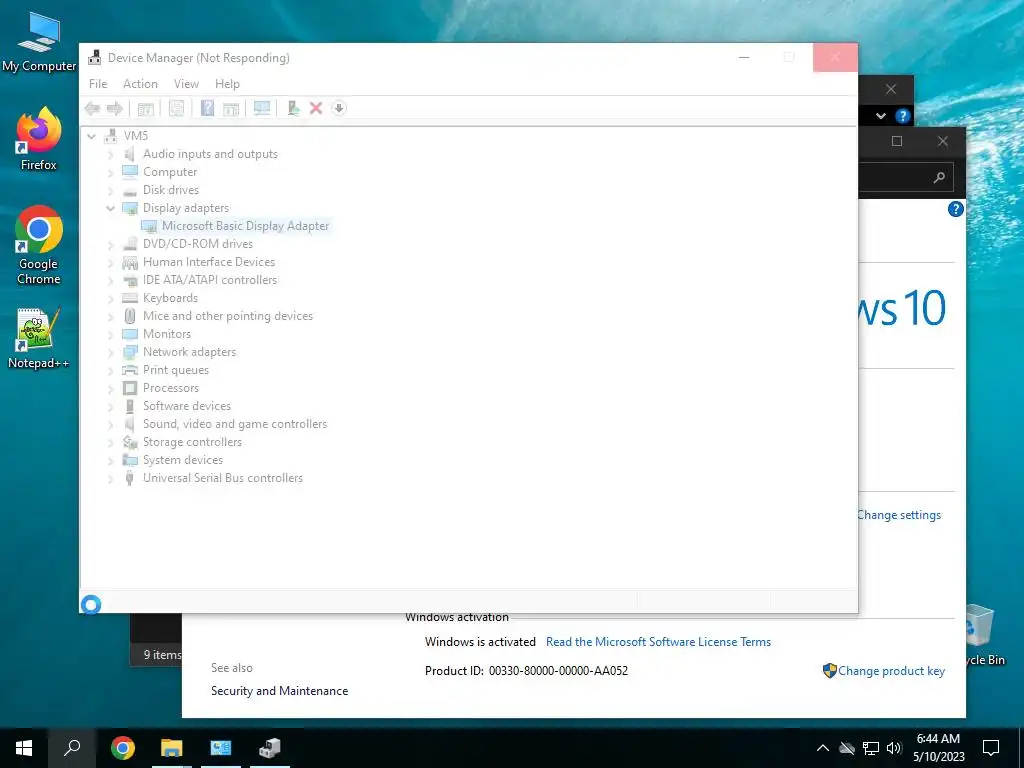This screenshot has width=1024, height=768.
Task: Select the Monitors category
Action: pyautogui.click(x=167, y=334)
